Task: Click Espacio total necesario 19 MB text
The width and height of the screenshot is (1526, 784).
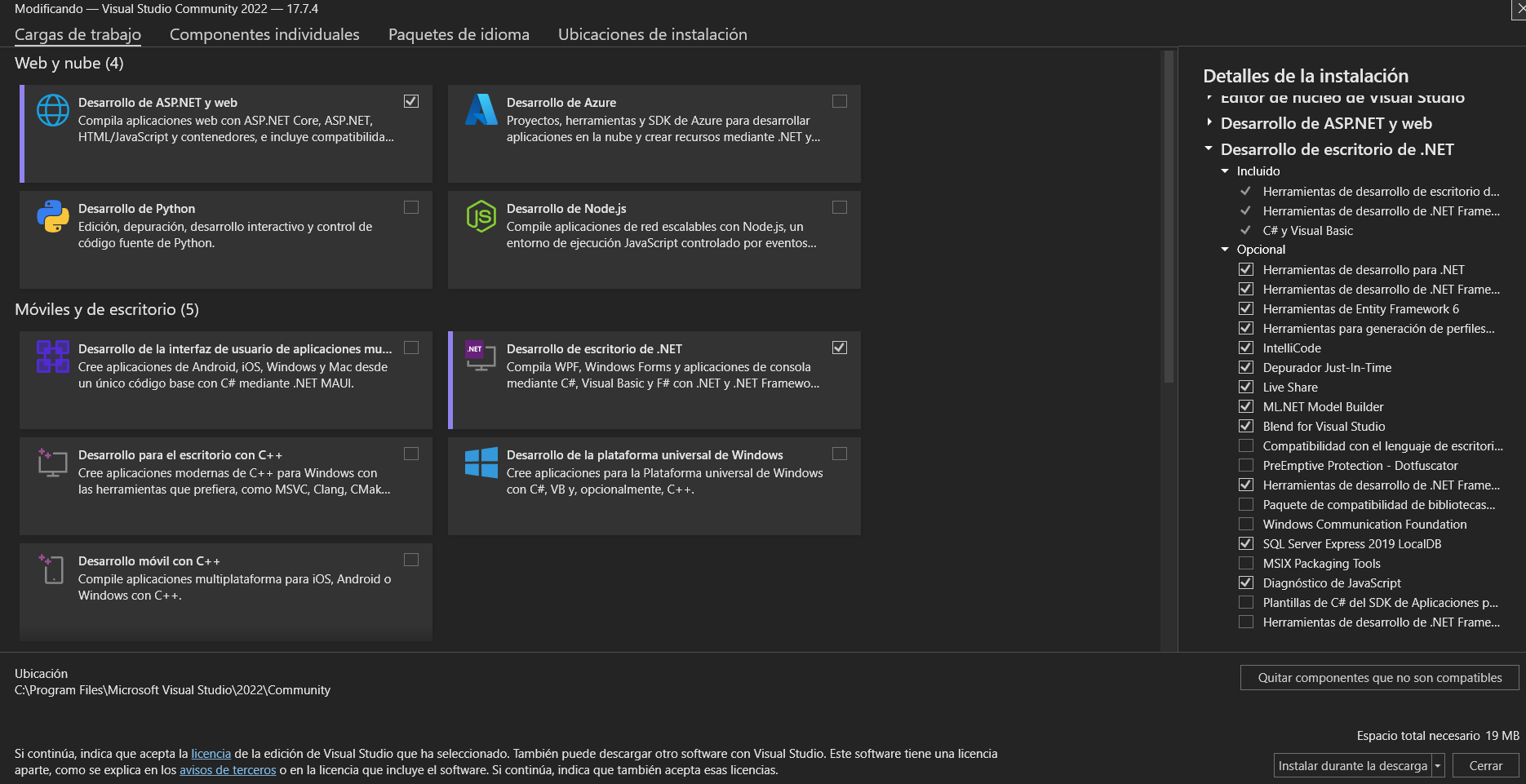Action: [1438, 736]
